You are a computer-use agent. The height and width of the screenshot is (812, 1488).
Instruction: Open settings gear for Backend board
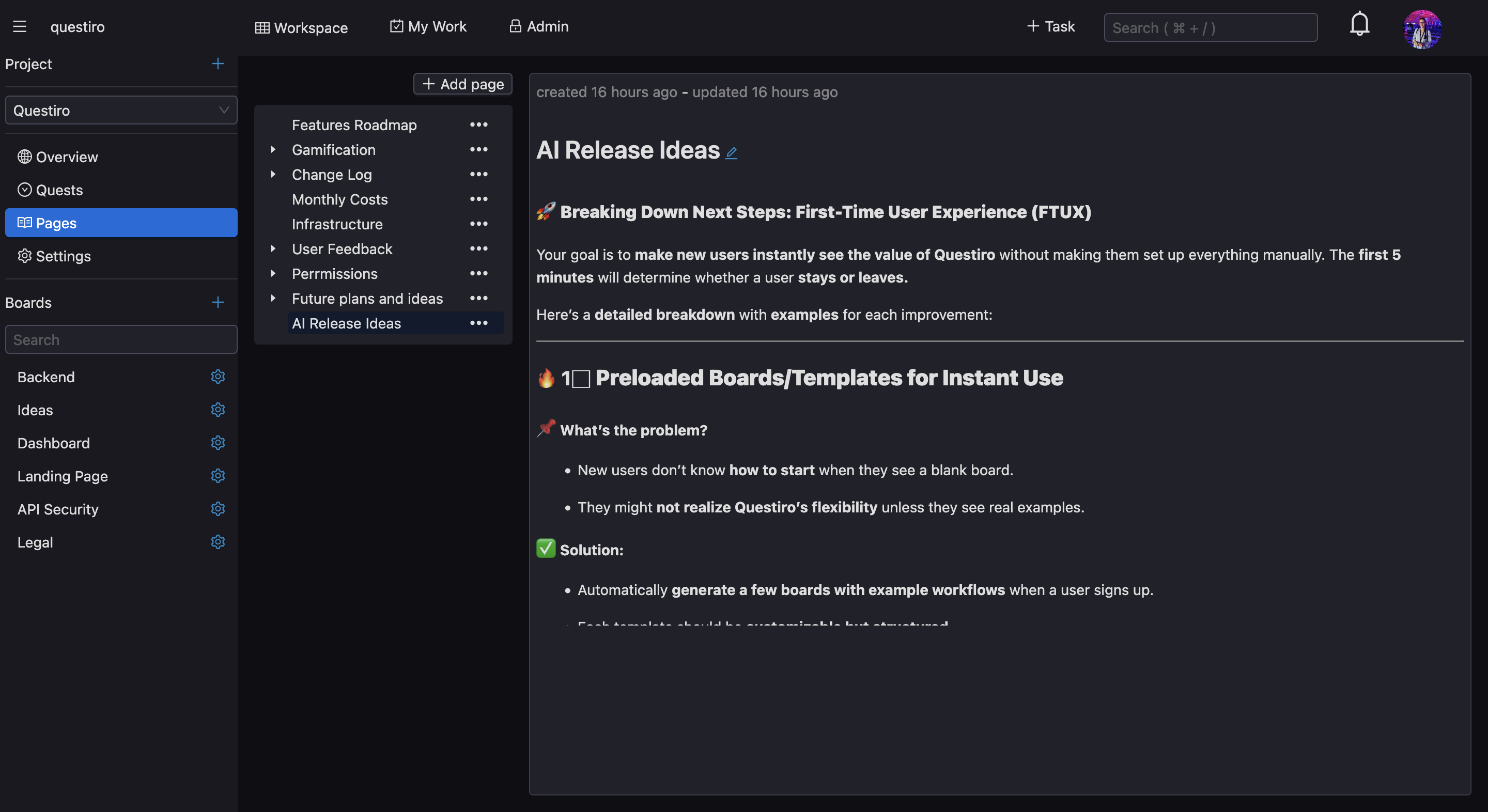tap(218, 377)
